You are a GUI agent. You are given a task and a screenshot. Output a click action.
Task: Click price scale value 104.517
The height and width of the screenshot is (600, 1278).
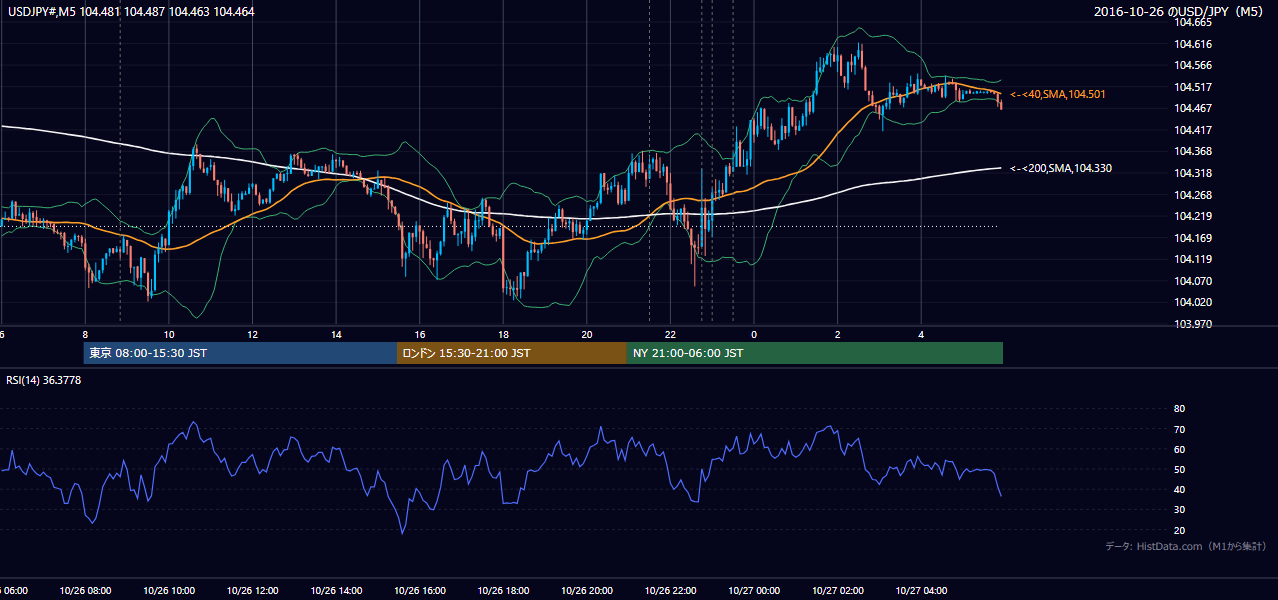1192,87
